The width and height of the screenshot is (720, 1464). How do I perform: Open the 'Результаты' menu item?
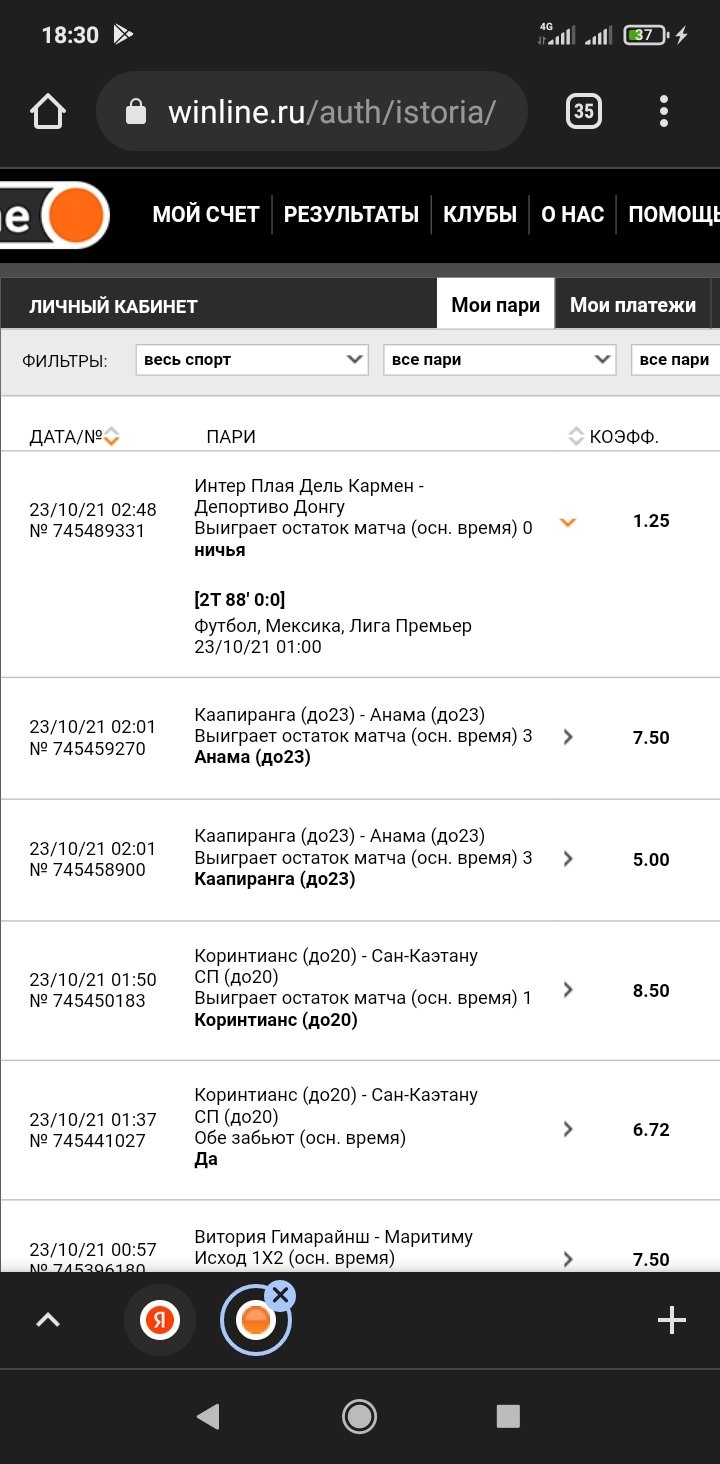click(x=351, y=214)
